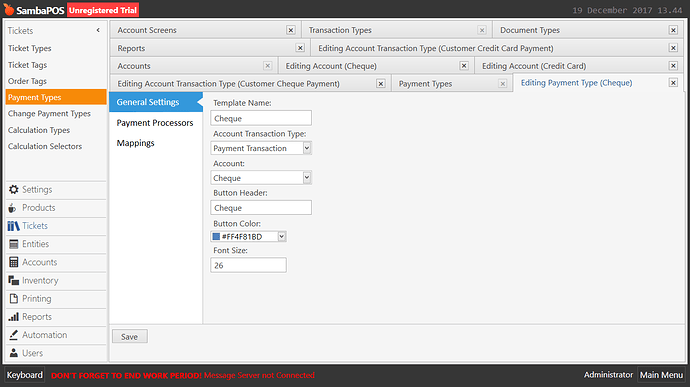The height and width of the screenshot is (387, 690).
Task: Switch to Payment Processors tab
Action: [x=155, y=123]
